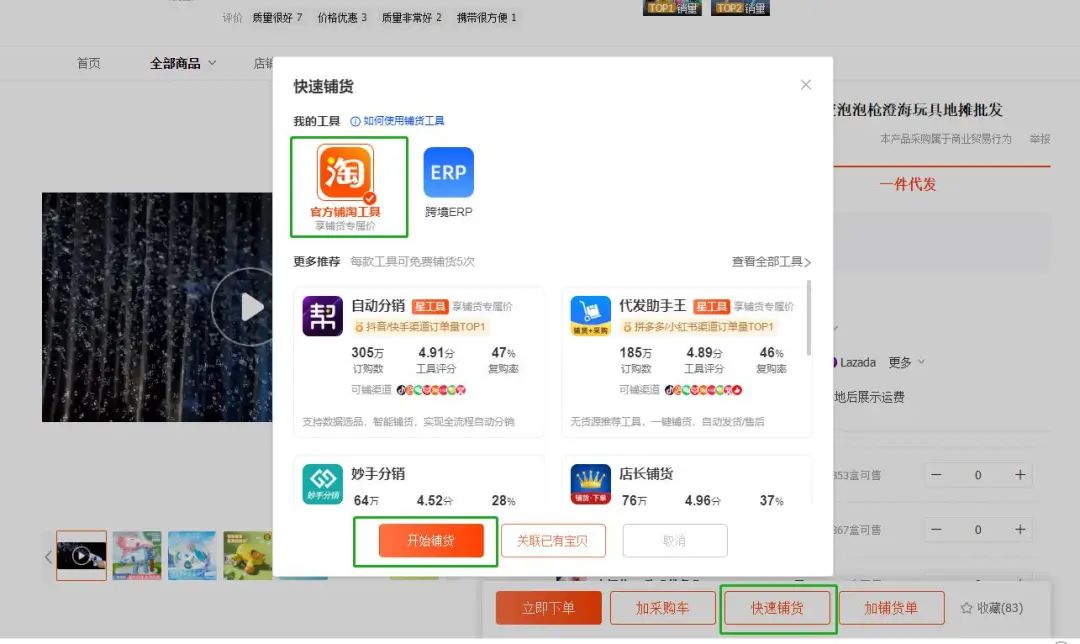The width and height of the screenshot is (1080, 644).
Task: Switch to the 一件代发 tab
Action: tap(908, 185)
